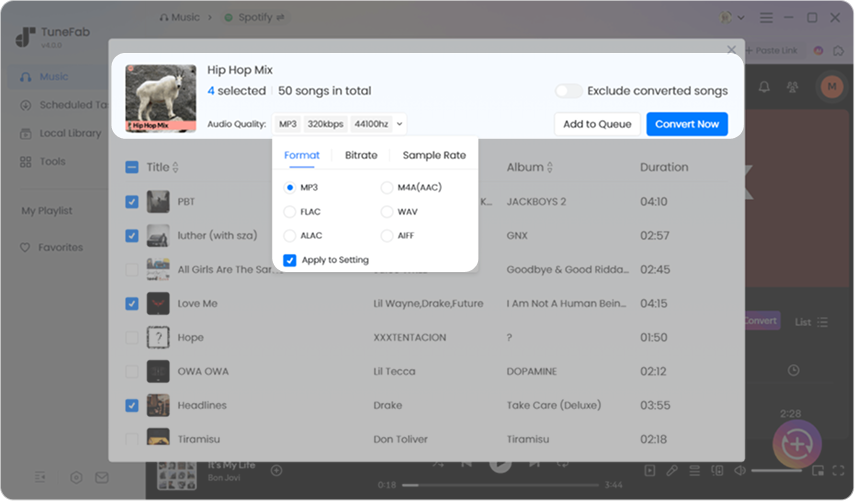The width and height of the screenshot is (855, 501).
Task: Click the Add to Queue button
Action: point(597,124)
